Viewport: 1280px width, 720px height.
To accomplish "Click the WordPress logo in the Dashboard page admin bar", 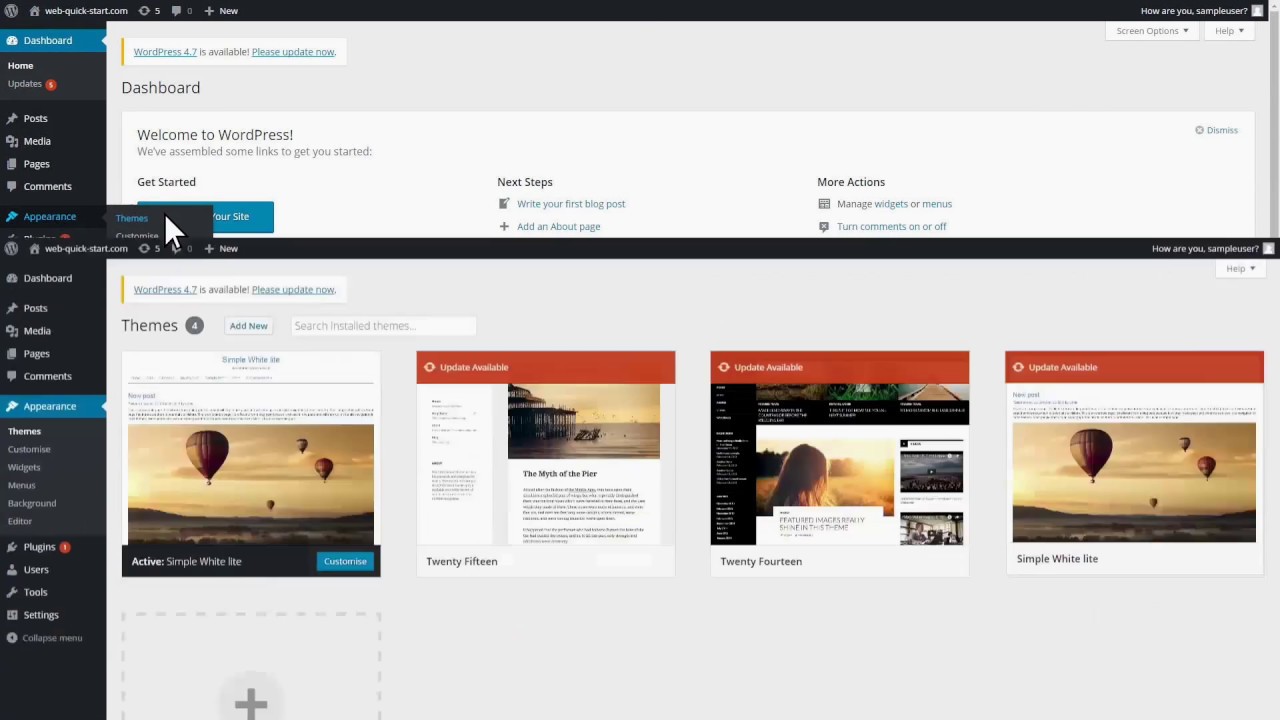I will (11, 11).
